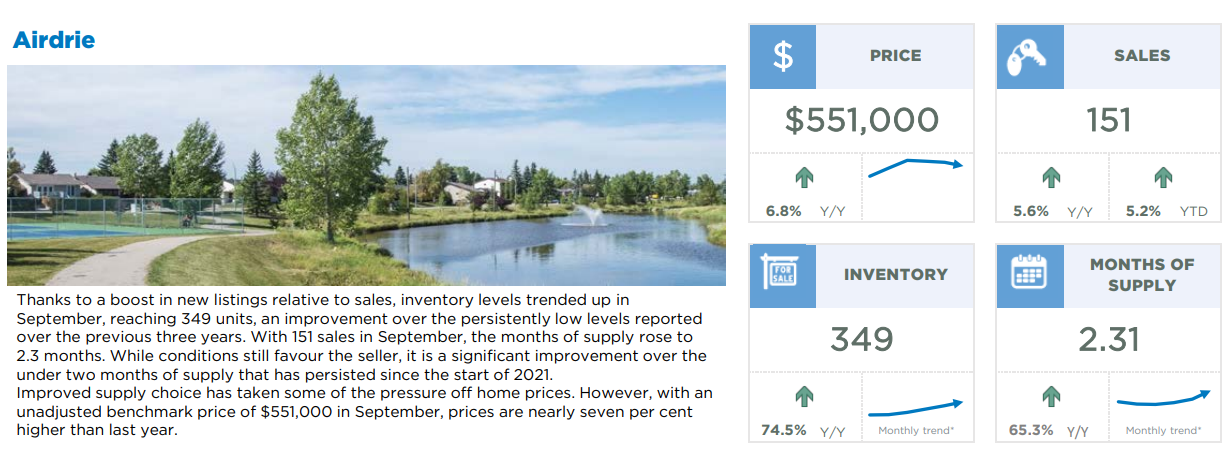Click the months of supply trend chart
Image resolution: width=1227 pixels, height=457 pixels.
coord(1162,402)
